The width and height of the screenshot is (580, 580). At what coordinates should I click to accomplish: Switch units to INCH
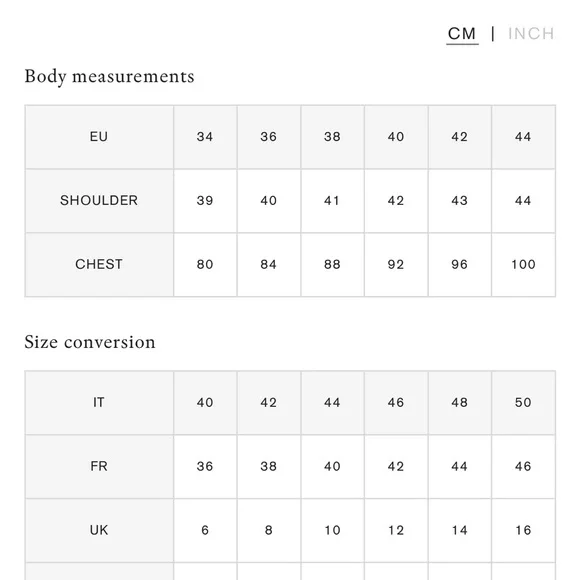pyautogui.click(x=531, y=34)
